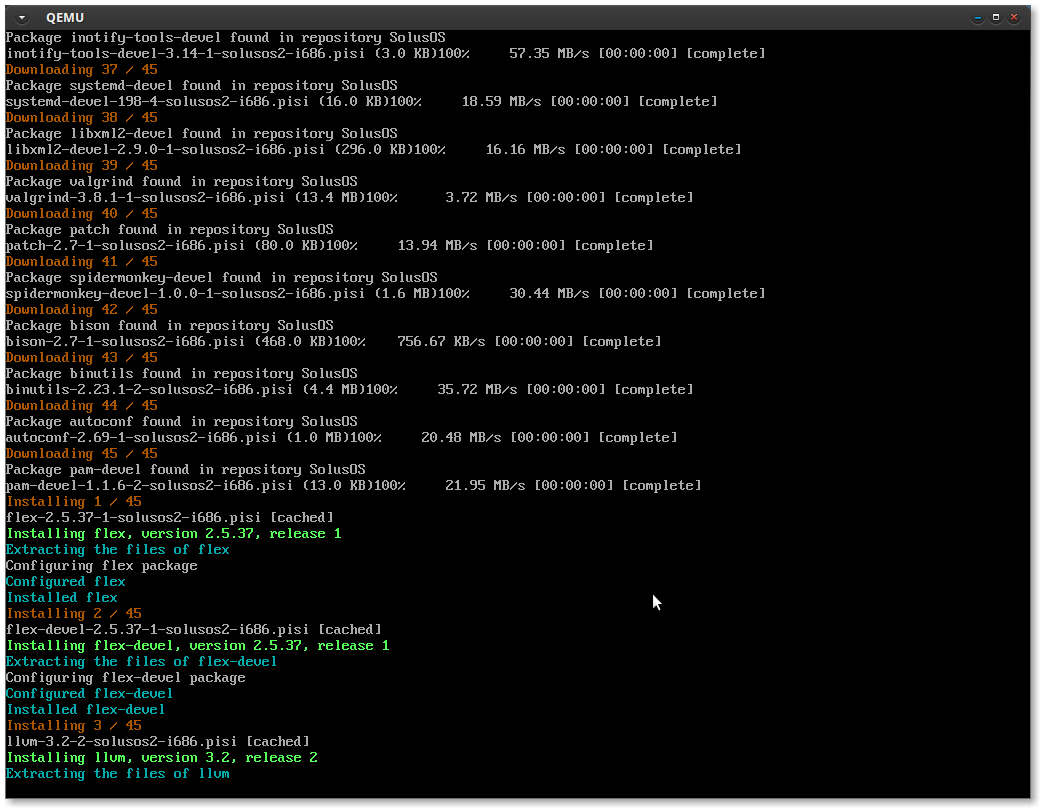Close the QEMU window
1040x808 pixels.
click(1014, 17)
